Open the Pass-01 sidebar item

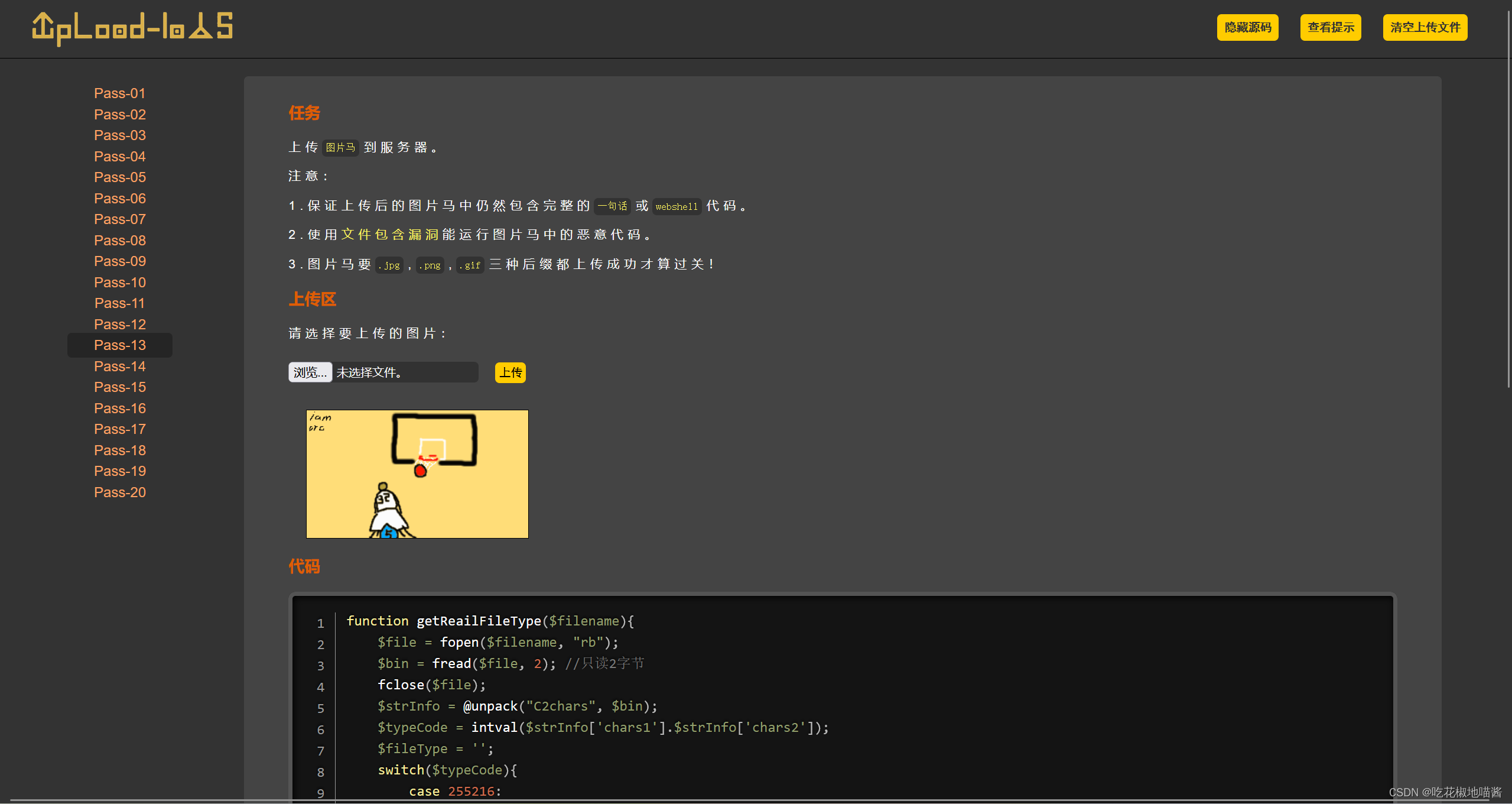[119, 93]
